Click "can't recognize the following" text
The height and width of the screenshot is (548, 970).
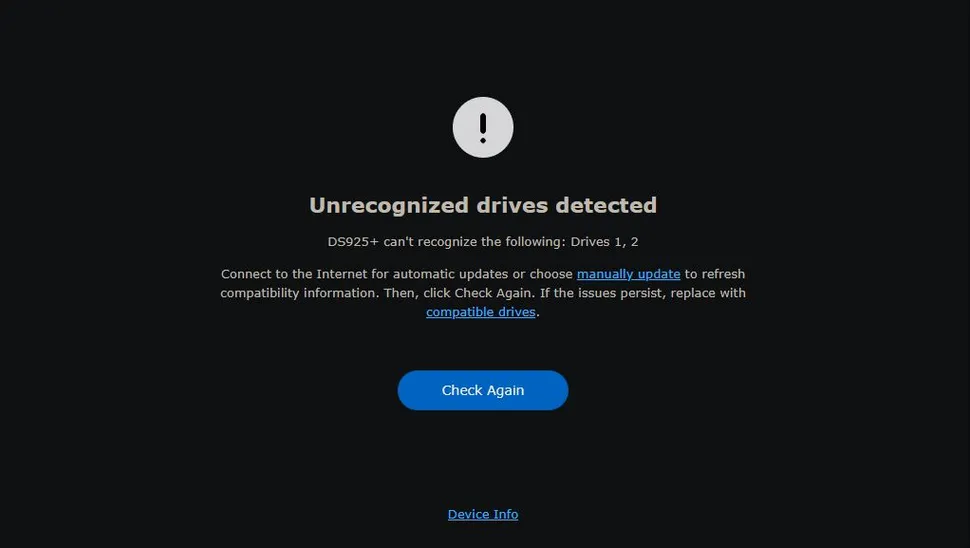point(474,242)
